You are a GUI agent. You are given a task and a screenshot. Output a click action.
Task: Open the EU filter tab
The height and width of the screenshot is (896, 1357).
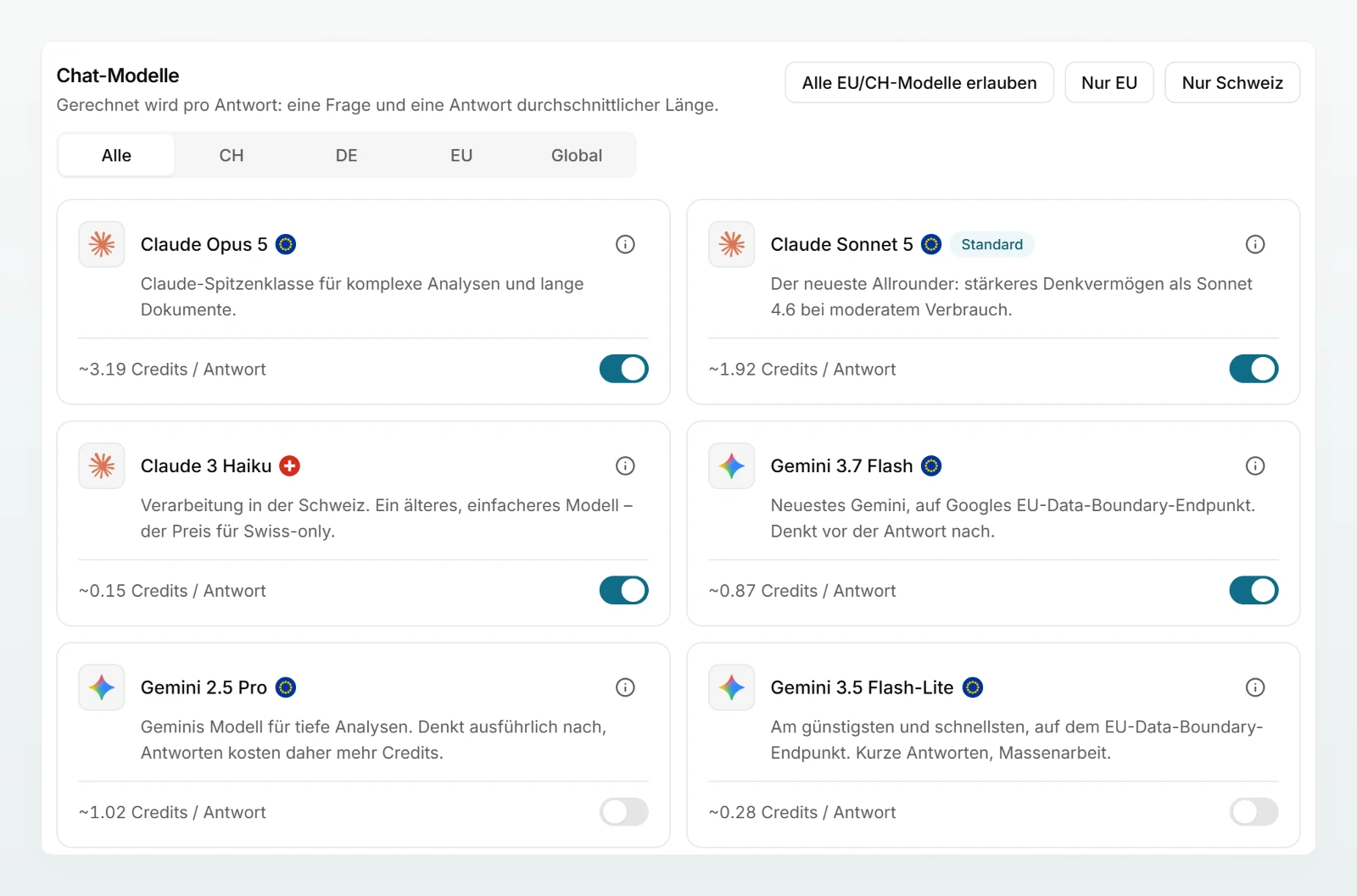pyautogui.click(x=461, y=155)
